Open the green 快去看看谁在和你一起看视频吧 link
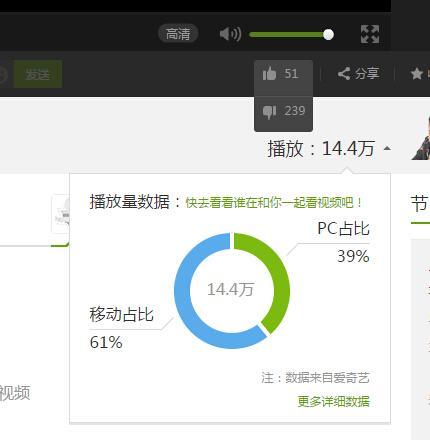Image resolution: width=430 pixels, height=440 pixels. tap(273, 202)
